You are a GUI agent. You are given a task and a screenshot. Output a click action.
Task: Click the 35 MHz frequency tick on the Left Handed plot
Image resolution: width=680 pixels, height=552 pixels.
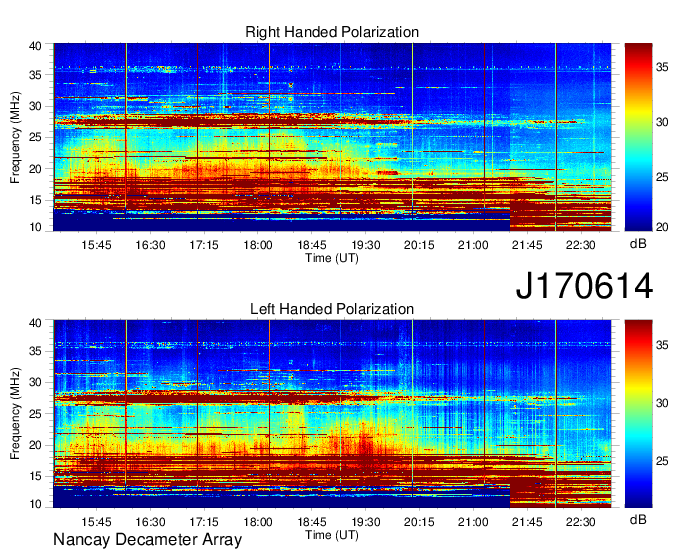[35, 351]
